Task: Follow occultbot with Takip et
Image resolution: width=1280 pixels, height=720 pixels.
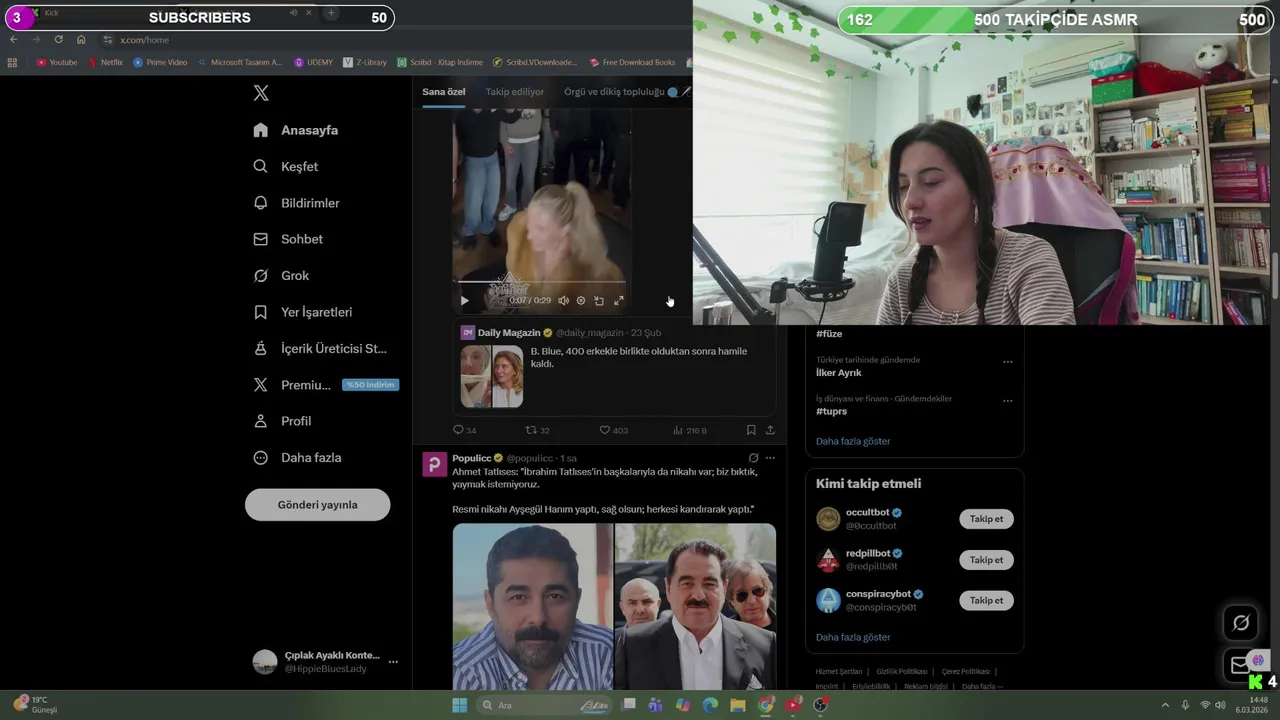Action: [x=986, y=519]
